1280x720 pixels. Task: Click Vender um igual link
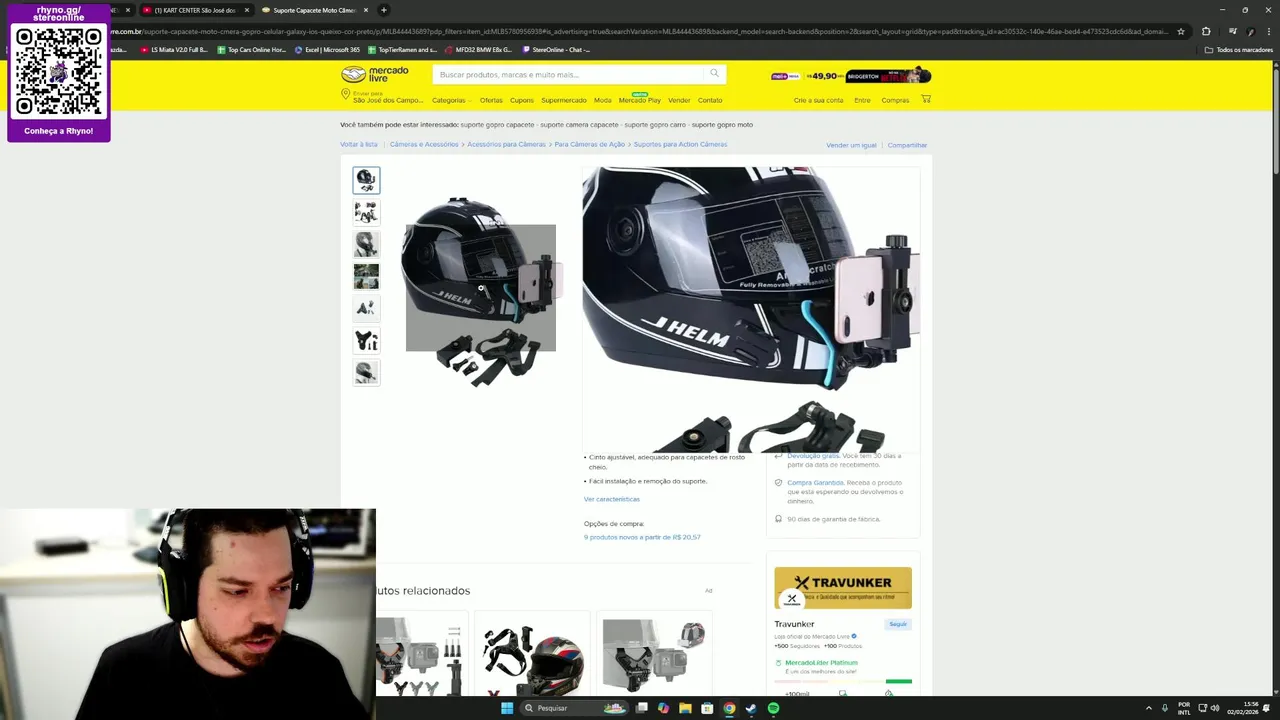(851, 145)
